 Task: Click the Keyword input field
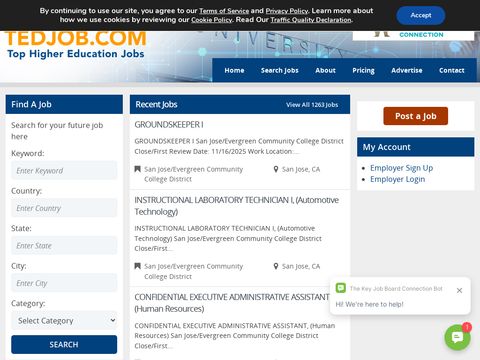pyautogui.click(x=64, y=170)
